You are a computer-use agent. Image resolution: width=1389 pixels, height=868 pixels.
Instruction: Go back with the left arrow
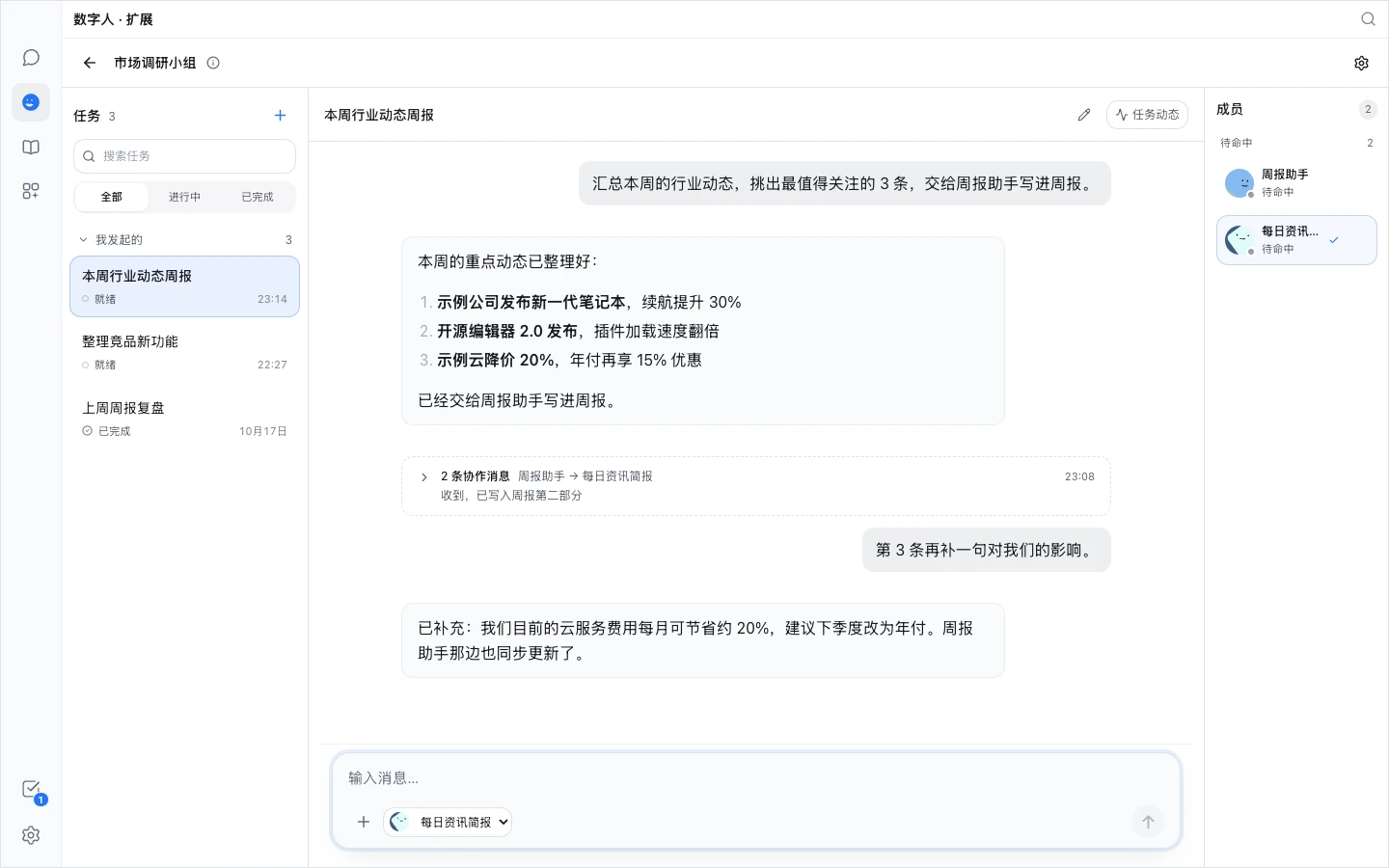tap(90, 63)
